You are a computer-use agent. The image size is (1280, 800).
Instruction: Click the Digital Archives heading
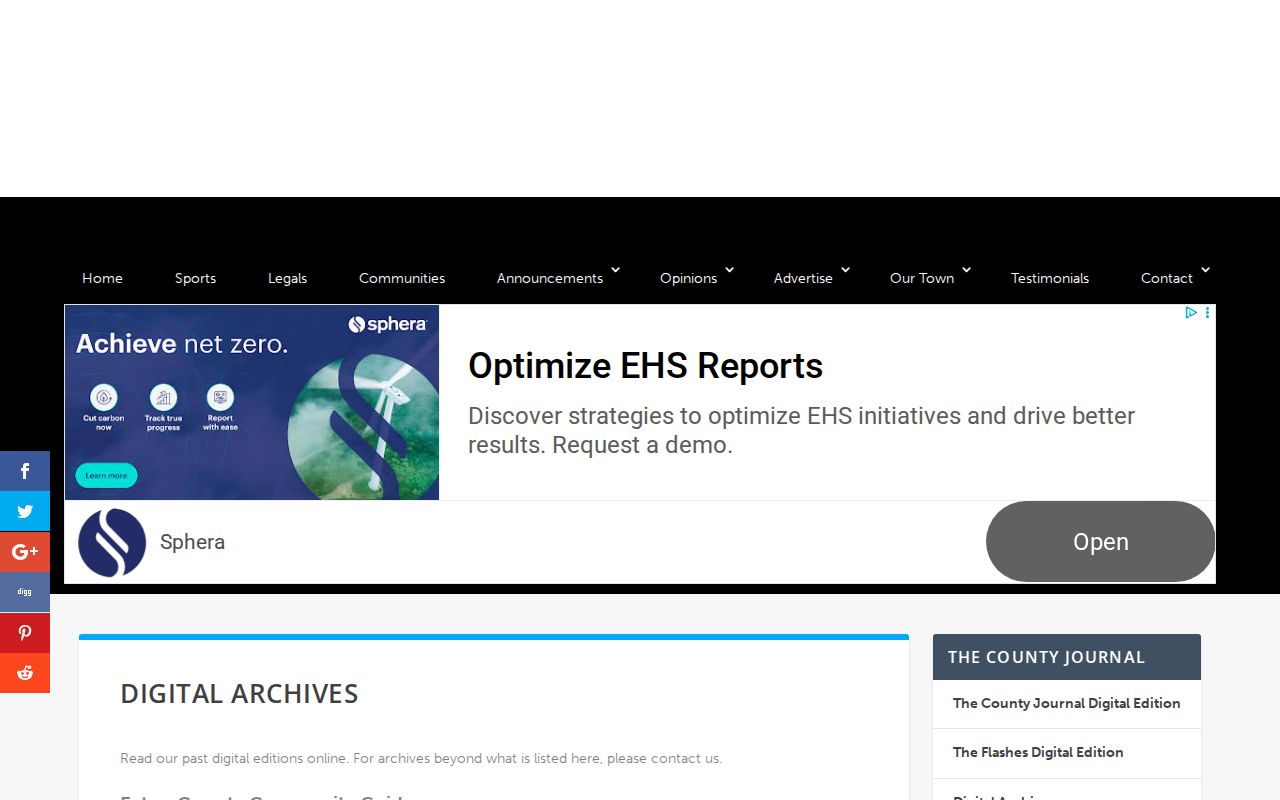click(239, 694)
